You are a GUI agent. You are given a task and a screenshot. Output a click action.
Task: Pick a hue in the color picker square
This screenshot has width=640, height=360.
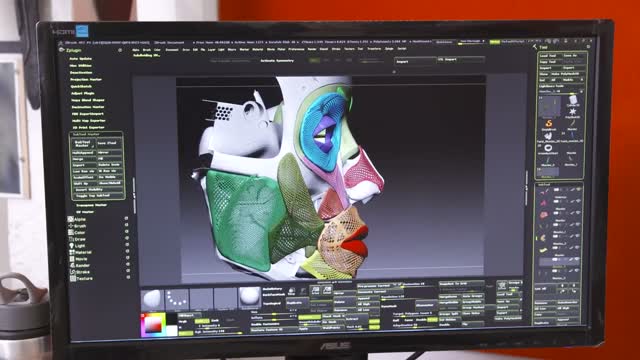(153, 324)
